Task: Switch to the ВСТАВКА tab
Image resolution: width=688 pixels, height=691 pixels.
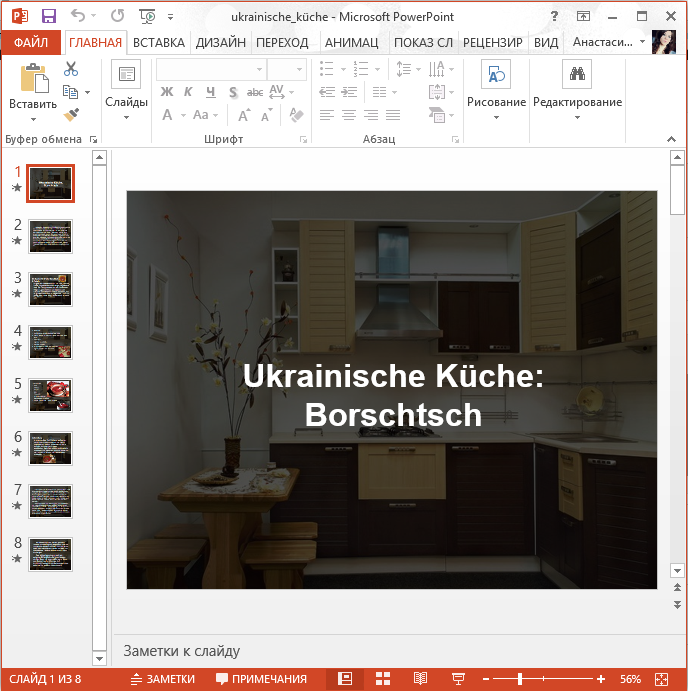Action: point(159,43)
